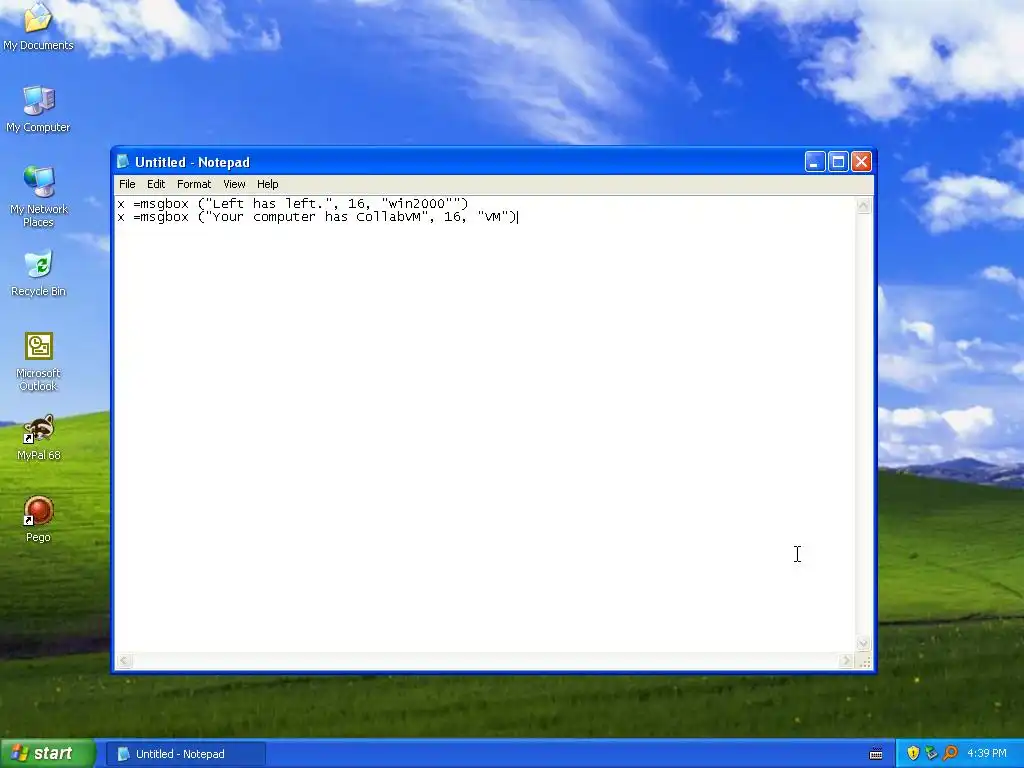
Task: Click the Notepad icon in title bar
Action: (x=123, y=161)
